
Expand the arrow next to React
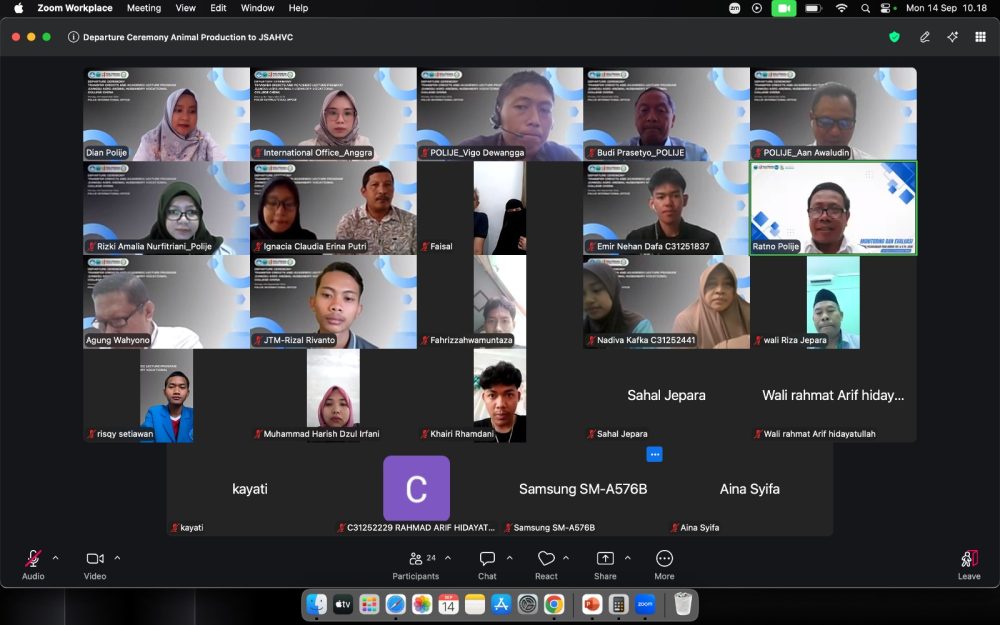[566, 558]
